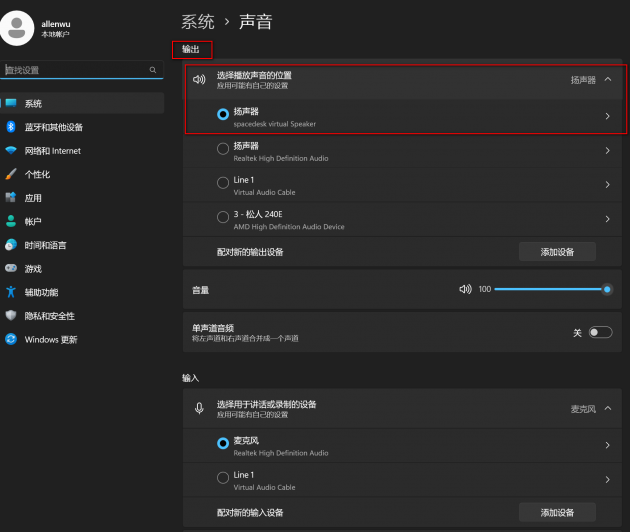The image size is (630, 532).
Task: Click the 查找设置 search box
Action: [75, 71]
